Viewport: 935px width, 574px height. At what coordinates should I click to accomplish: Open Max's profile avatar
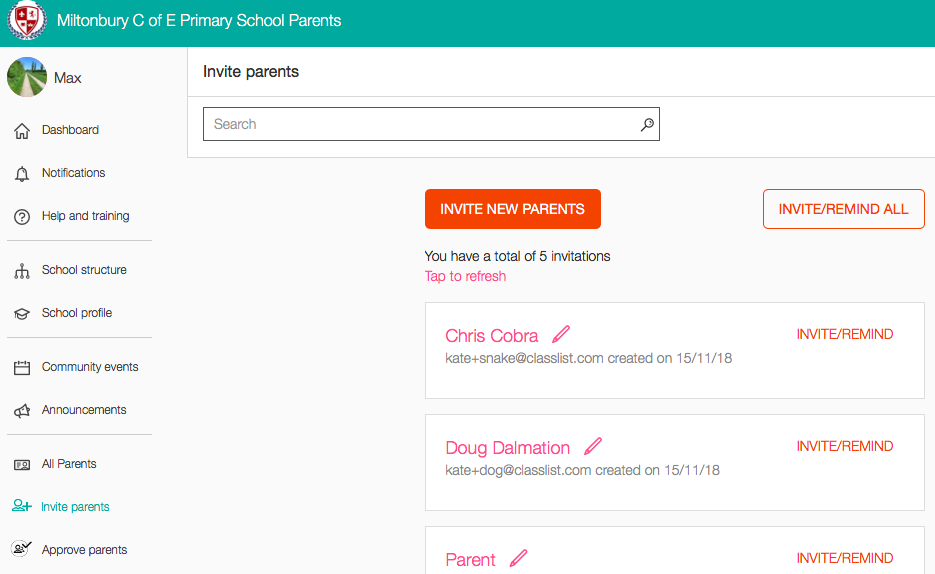[x=27, y=77]
